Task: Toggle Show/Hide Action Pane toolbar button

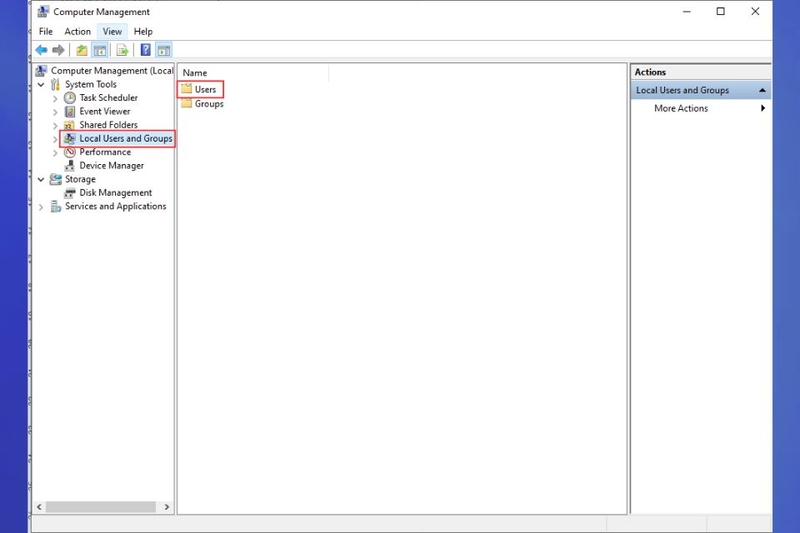Action: (x=164, y=50)
